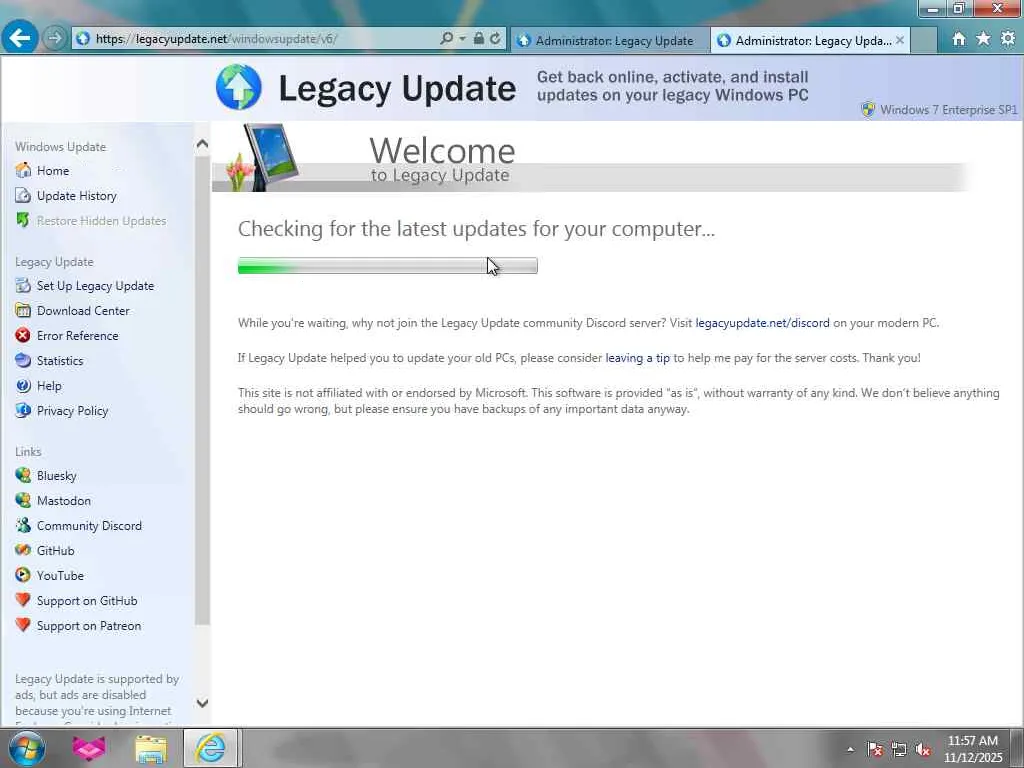This screenshot has width=1024, height=768.
Task: Click the Home sidebar icon
Action: [x=23, y=170]
